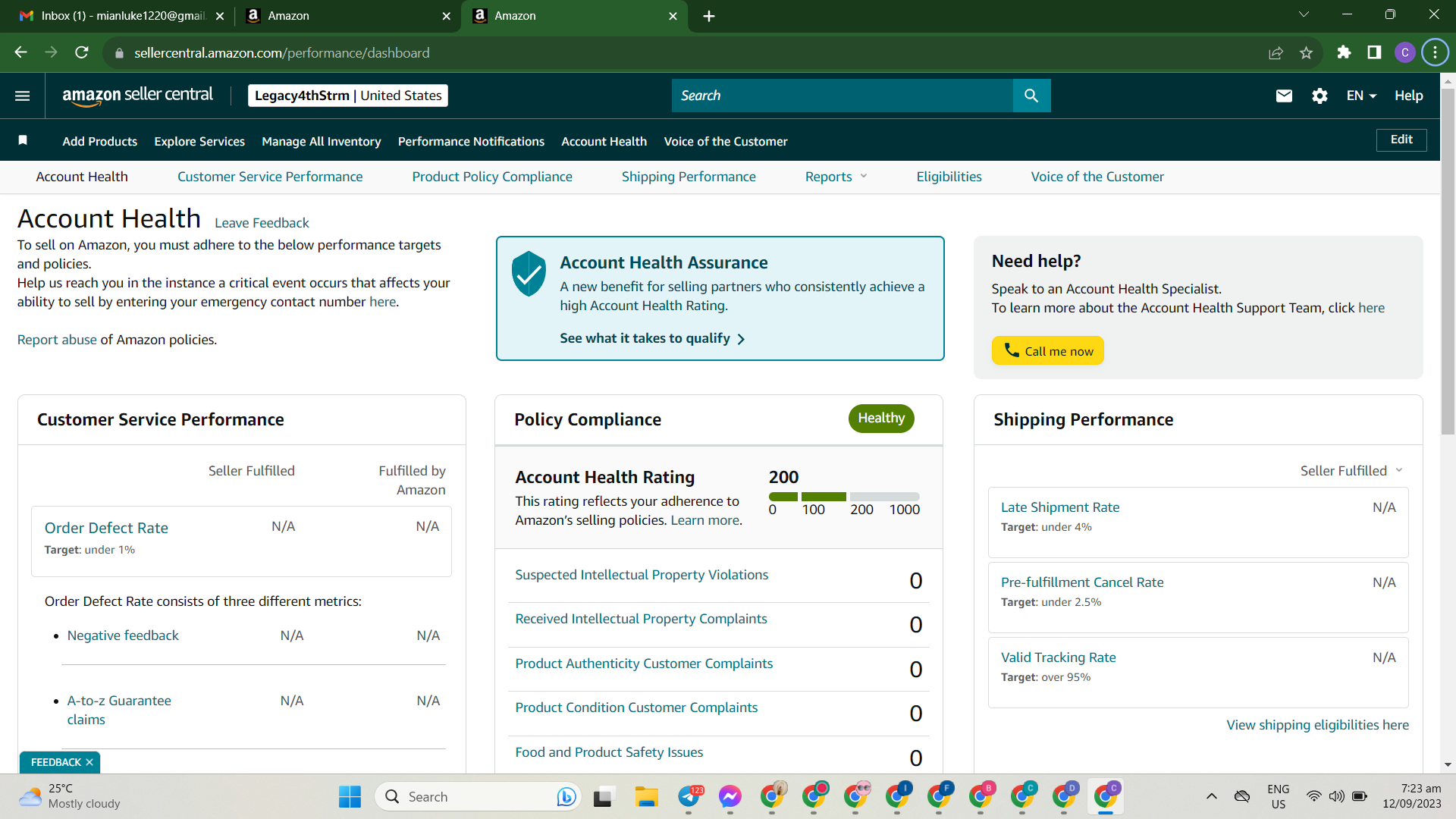Open the Legacy4thStrm account switcher
The width and height of the screenshot is (1456, 819).
(348, 96)
